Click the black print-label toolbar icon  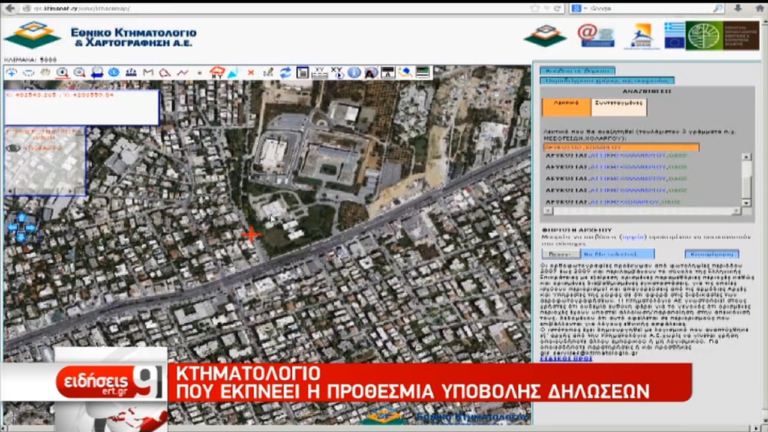(x=388, y=73)
